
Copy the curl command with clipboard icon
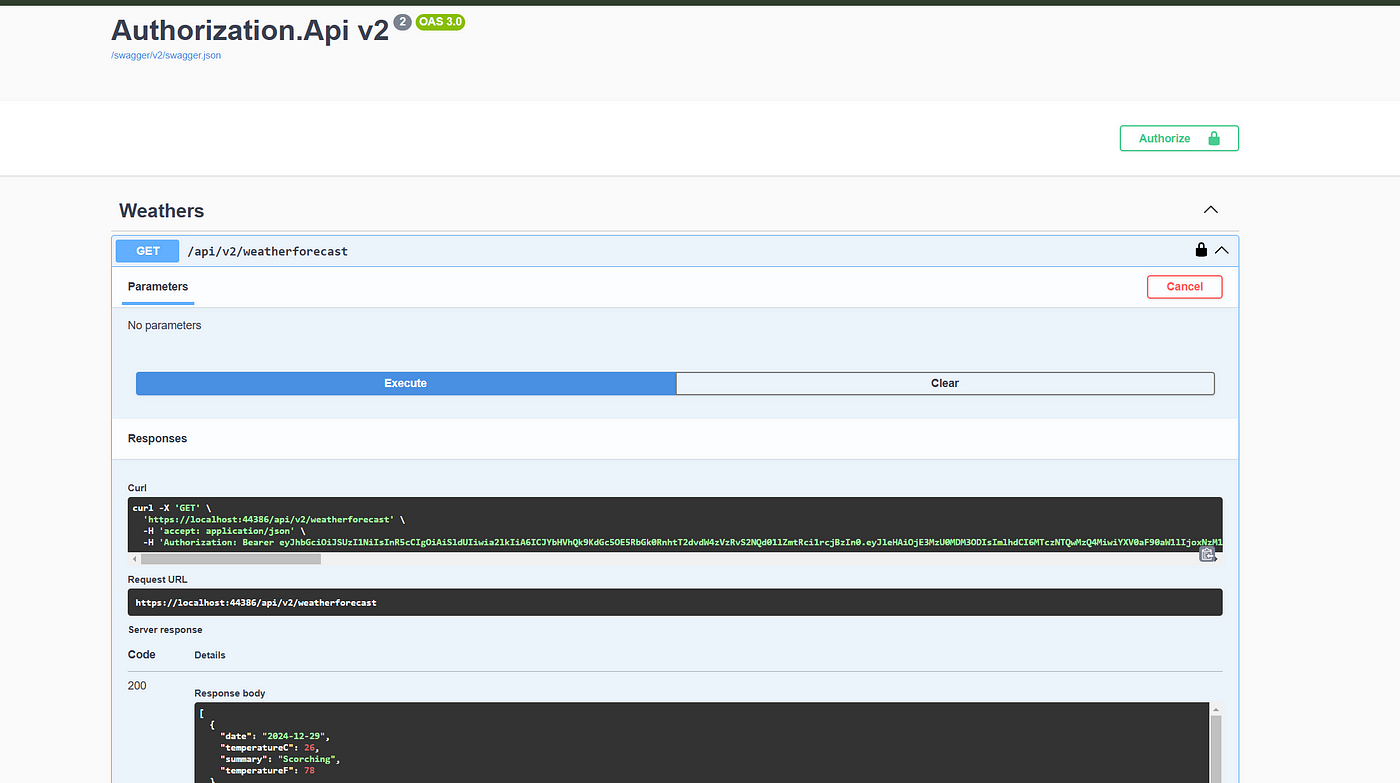pos(1208,554)
